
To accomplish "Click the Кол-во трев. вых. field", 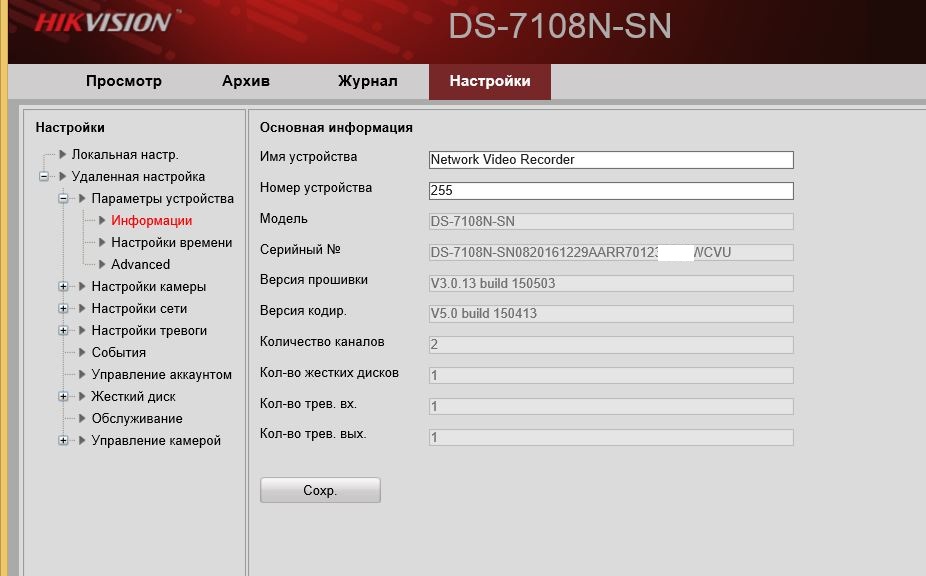I will click(611, 437).
